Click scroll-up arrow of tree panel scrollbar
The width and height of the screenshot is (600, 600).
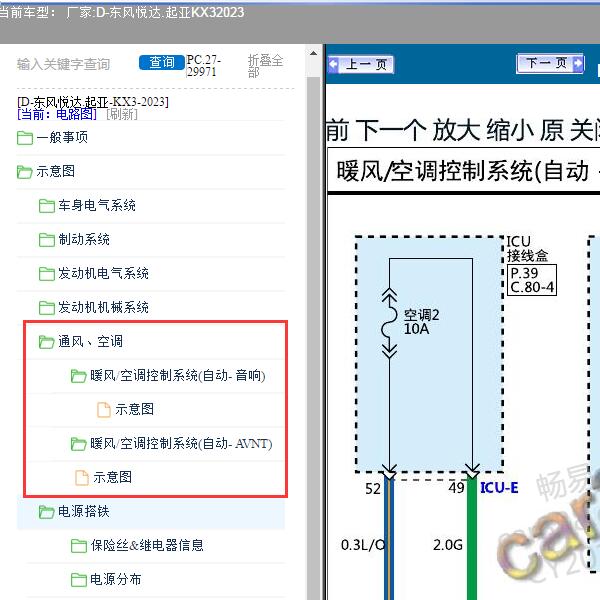click(313, 54)
